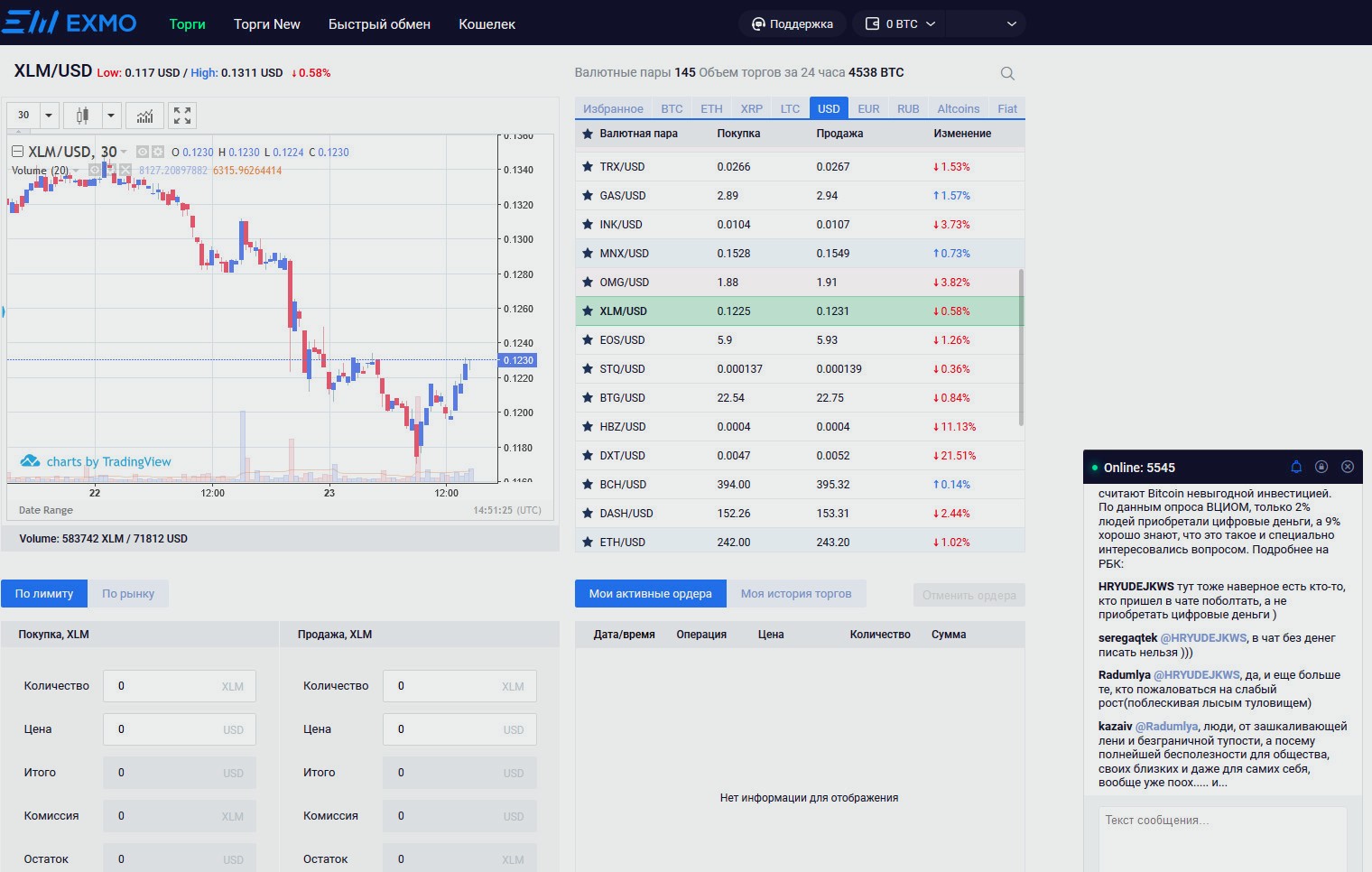Click the EXMO logo

(x=69, y=23)
